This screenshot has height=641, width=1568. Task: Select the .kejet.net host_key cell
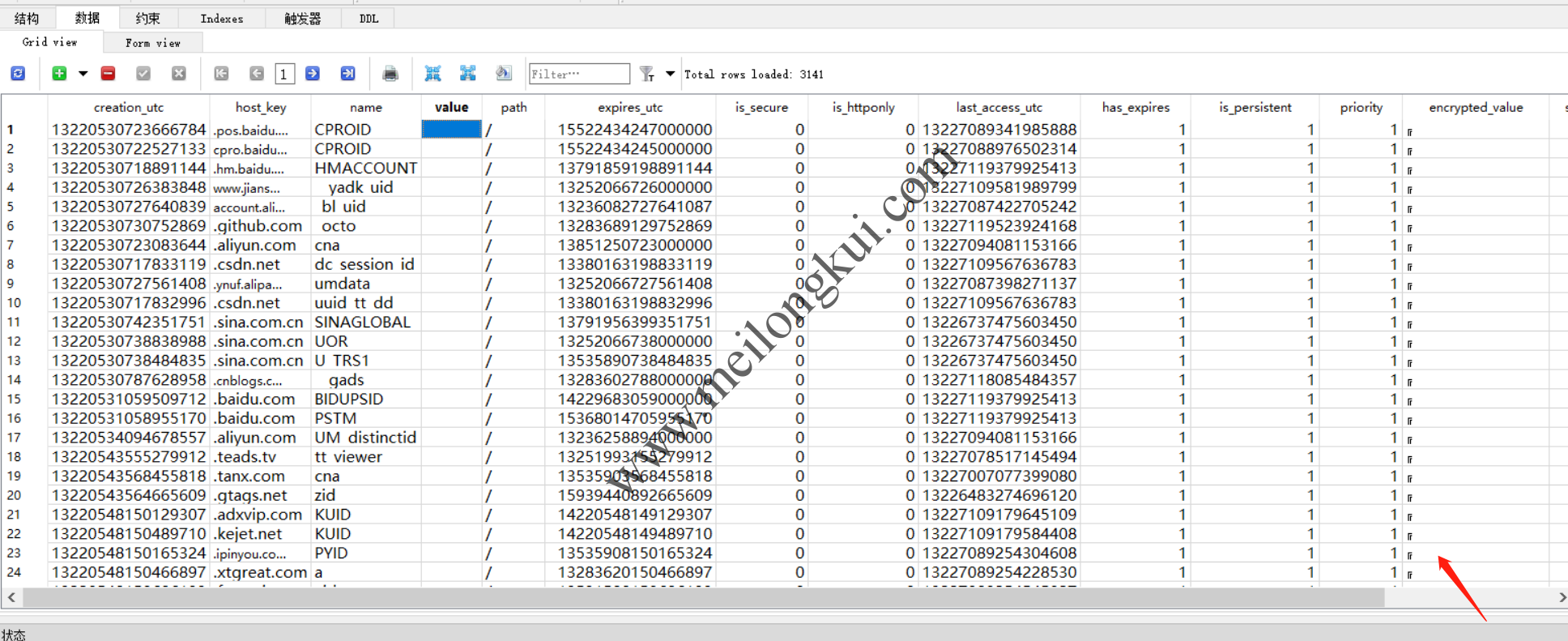coord(261,533)
